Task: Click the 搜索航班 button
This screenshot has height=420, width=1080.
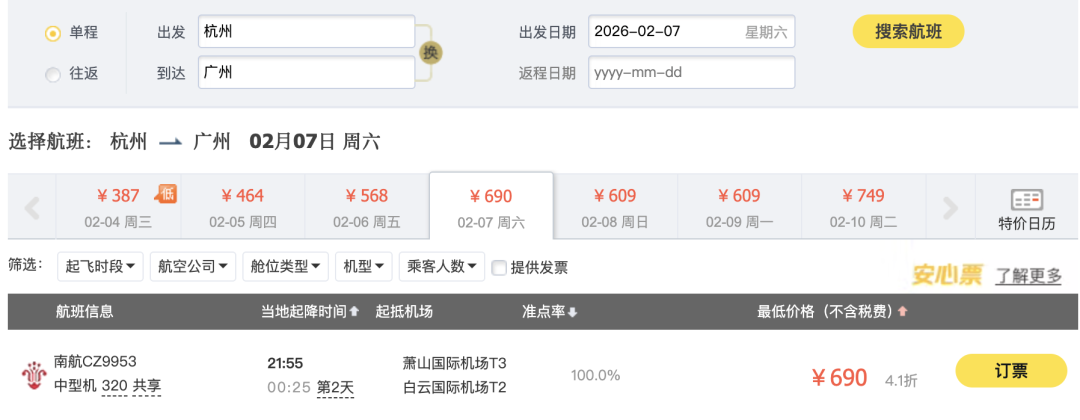Action: pyautogui.click(x=908, y=32)
